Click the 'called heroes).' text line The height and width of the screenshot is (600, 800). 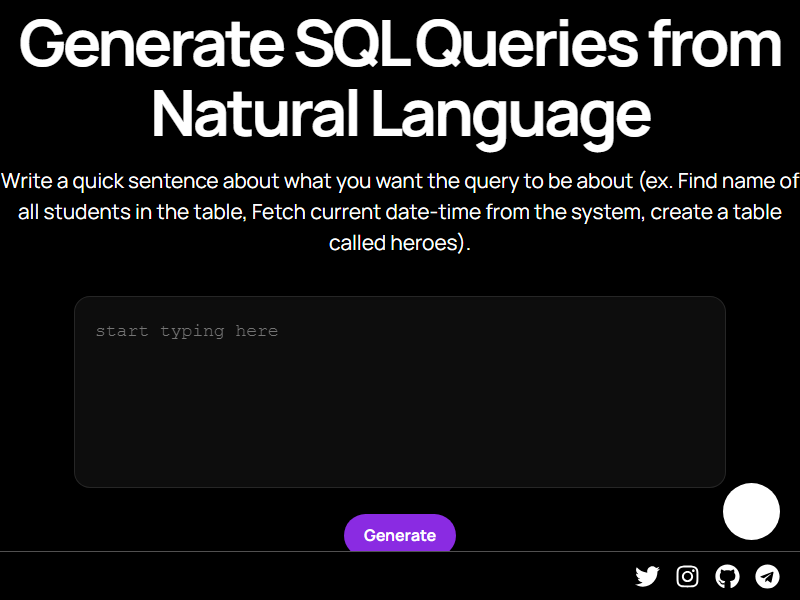[399, 243]
